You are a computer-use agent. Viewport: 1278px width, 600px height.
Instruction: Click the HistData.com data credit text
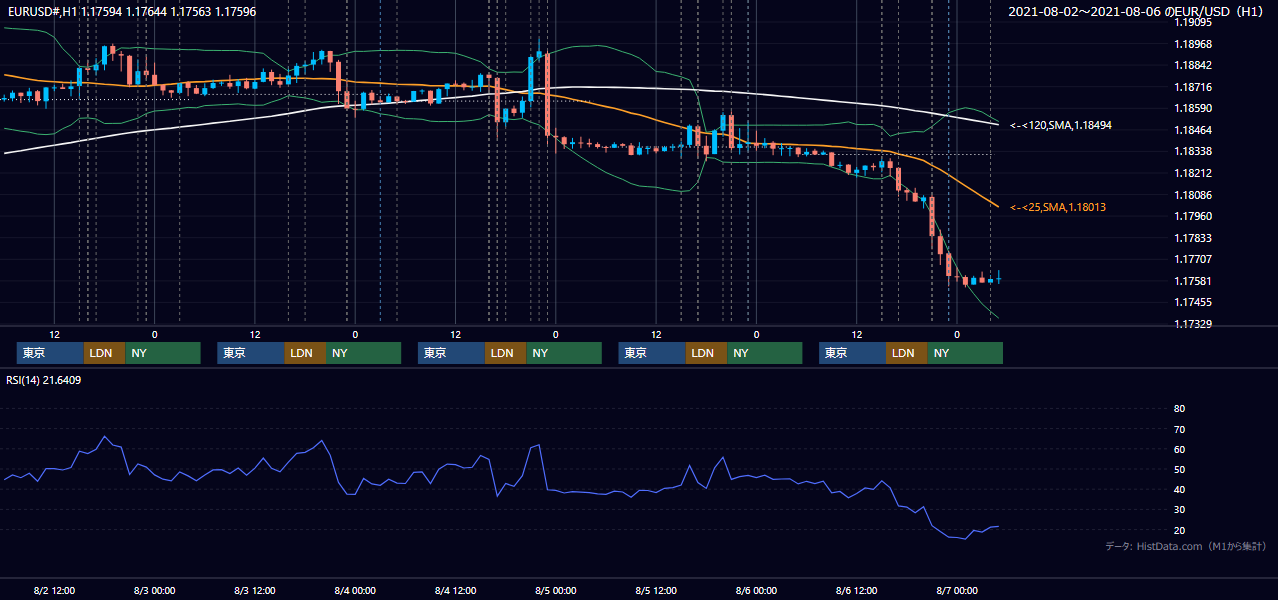1186,546
